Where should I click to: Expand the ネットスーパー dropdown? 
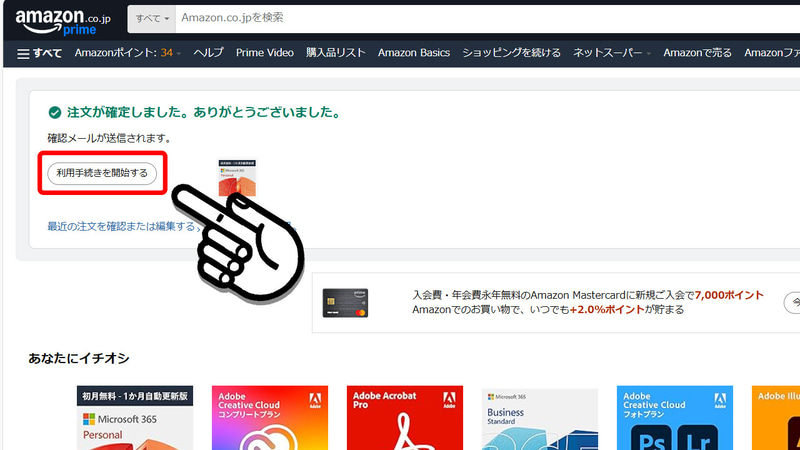pyautogui.click(x=612, y=53)
